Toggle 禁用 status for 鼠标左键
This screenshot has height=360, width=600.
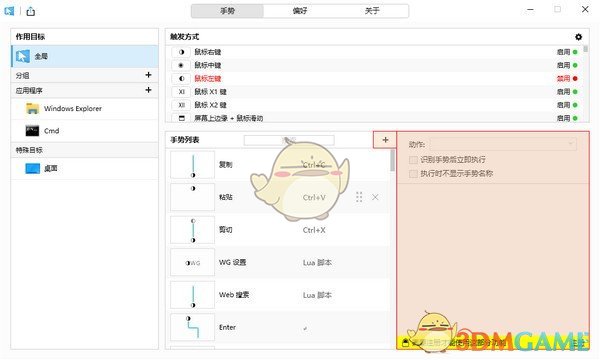point(567,78)
